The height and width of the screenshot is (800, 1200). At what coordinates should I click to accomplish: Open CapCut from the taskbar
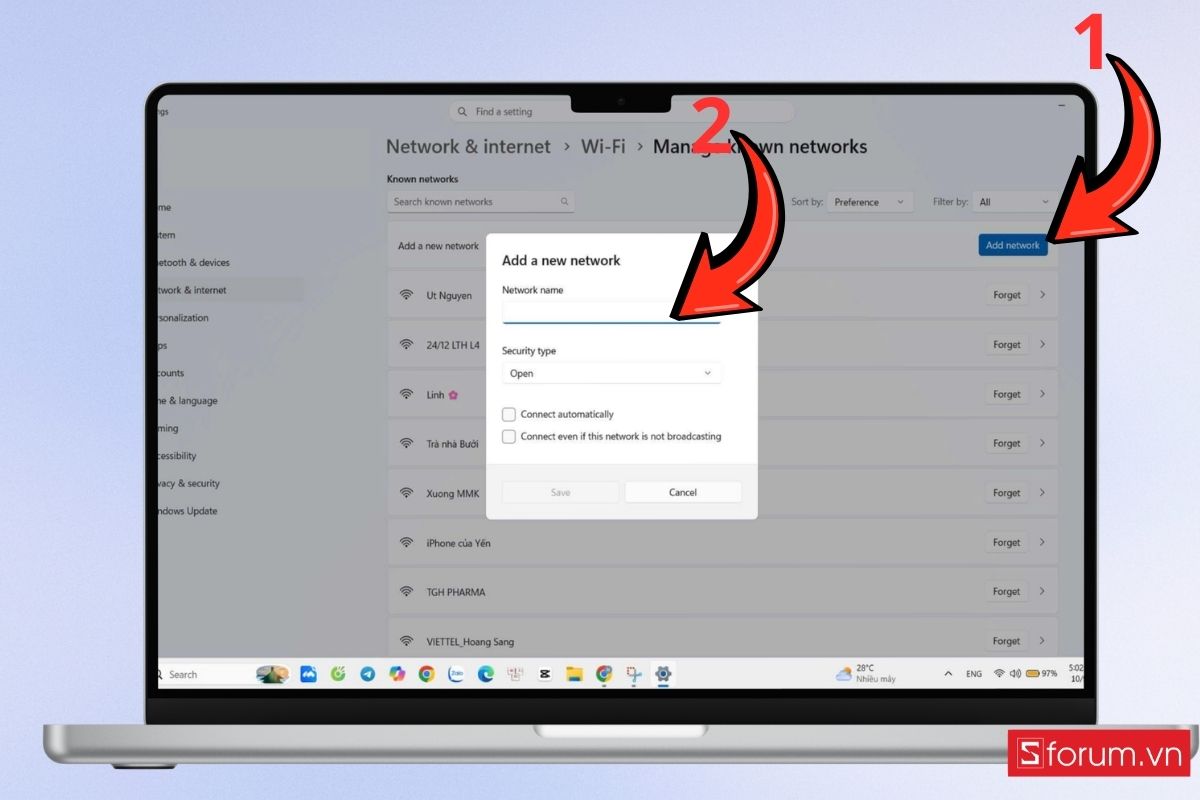pos(545,674)
